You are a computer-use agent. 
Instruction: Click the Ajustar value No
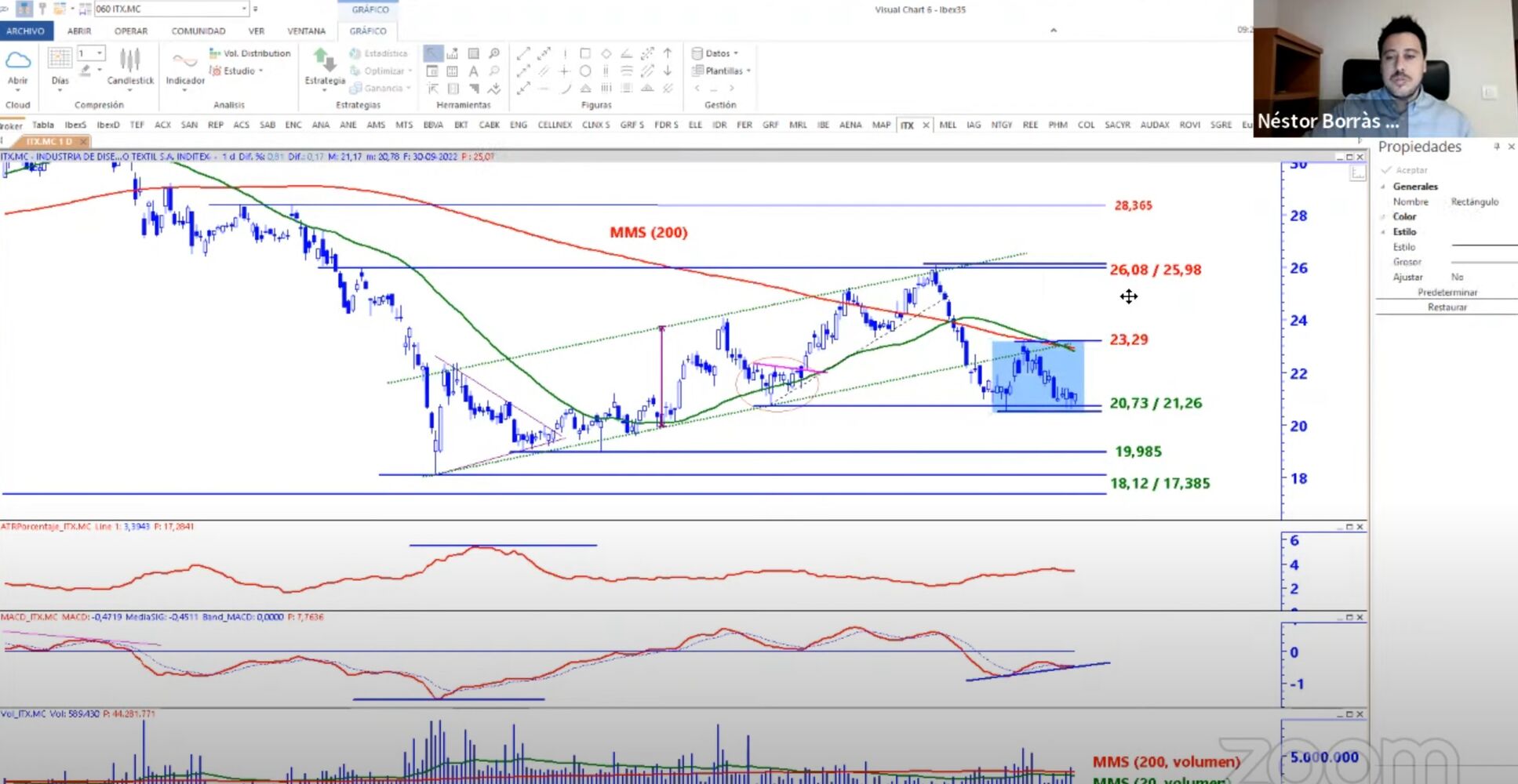1458,277
